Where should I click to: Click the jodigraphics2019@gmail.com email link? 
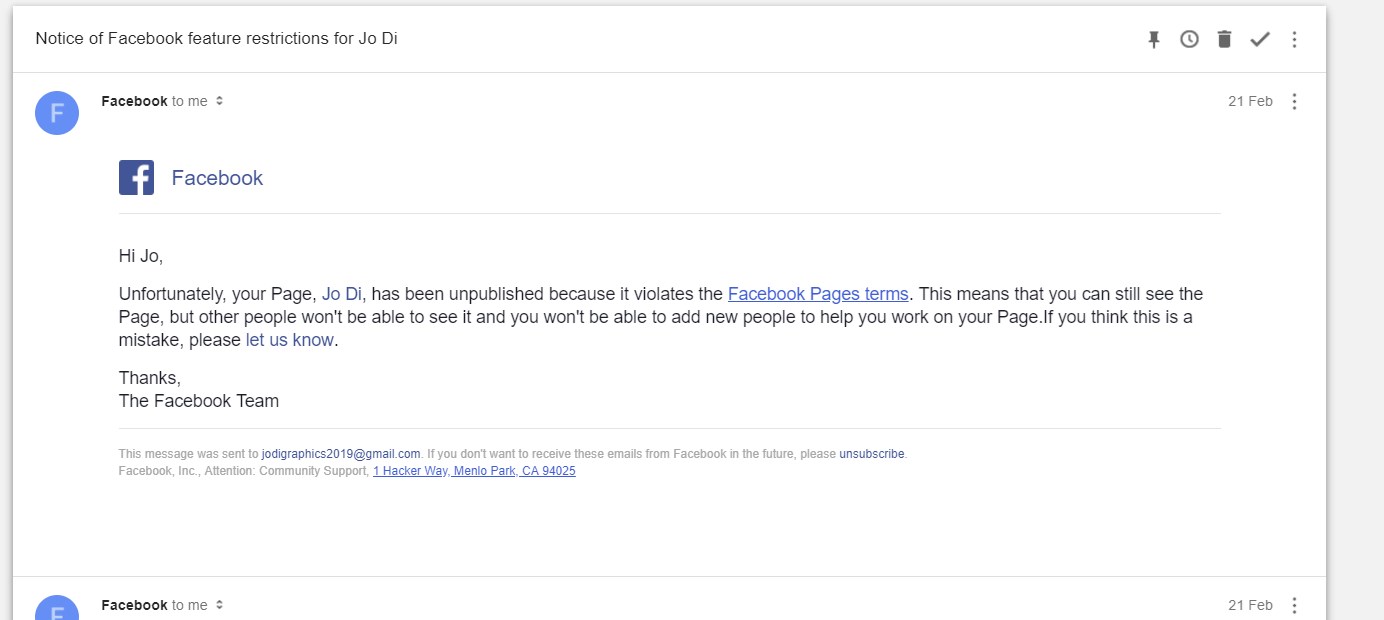[x=340, y=454]
